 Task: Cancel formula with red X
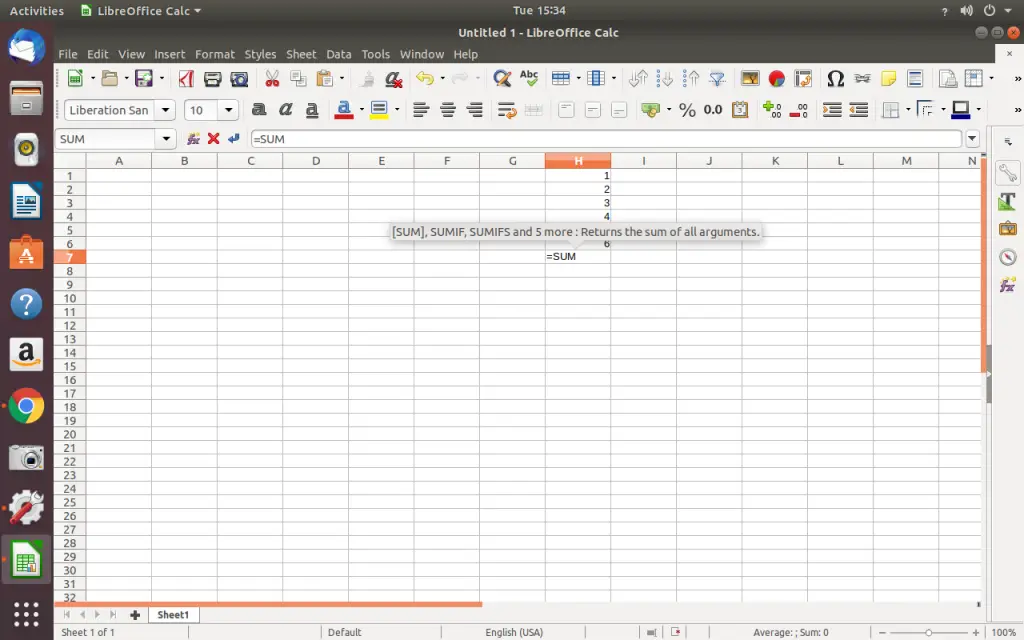pyautogui.click(x=213, y=138)
